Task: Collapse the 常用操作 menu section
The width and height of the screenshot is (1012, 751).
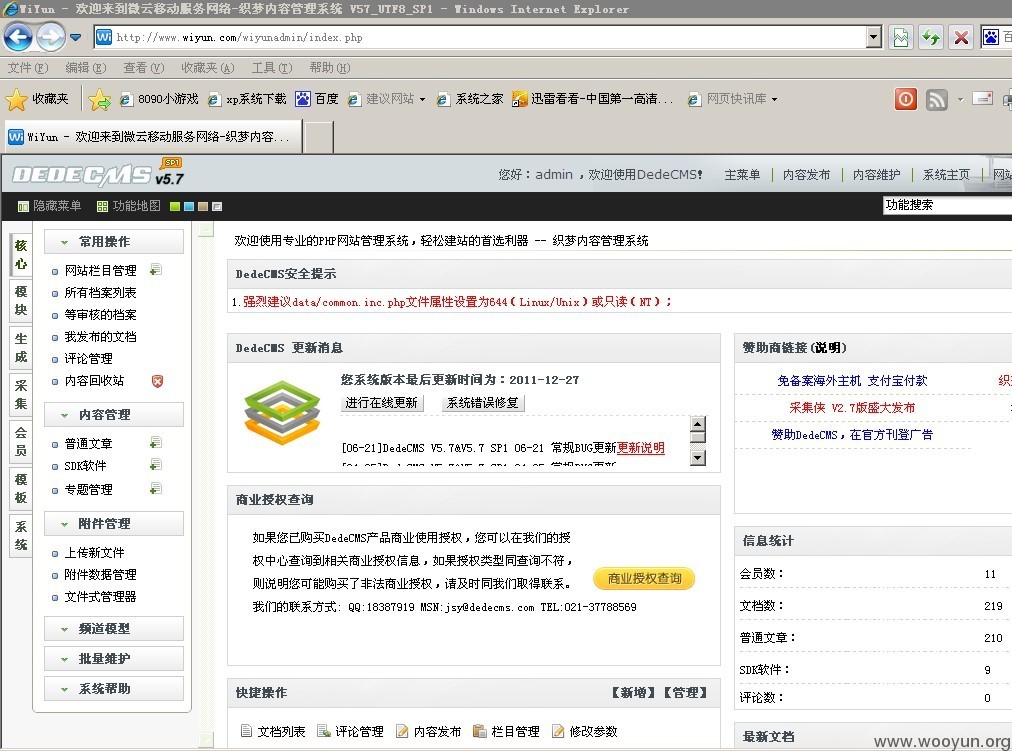Action: click(114, 242)
